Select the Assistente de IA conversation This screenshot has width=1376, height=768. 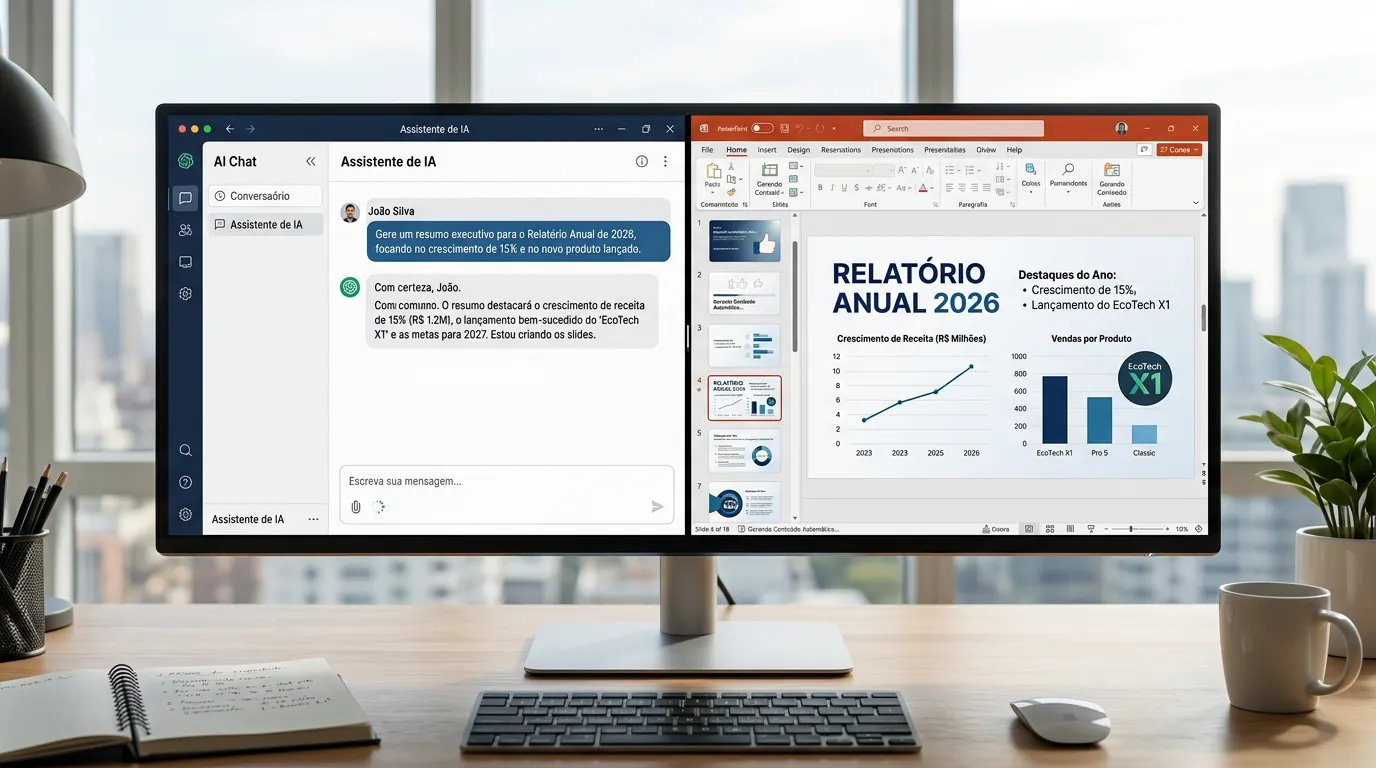click(265, 225)
